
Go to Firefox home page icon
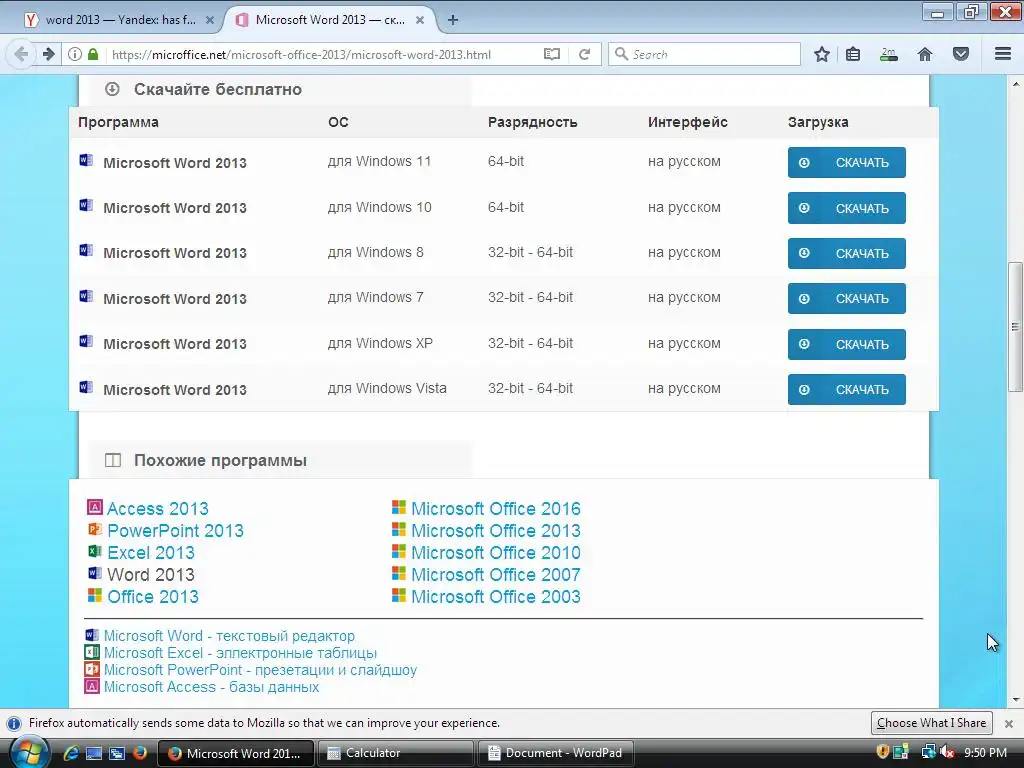pos(925,54)
